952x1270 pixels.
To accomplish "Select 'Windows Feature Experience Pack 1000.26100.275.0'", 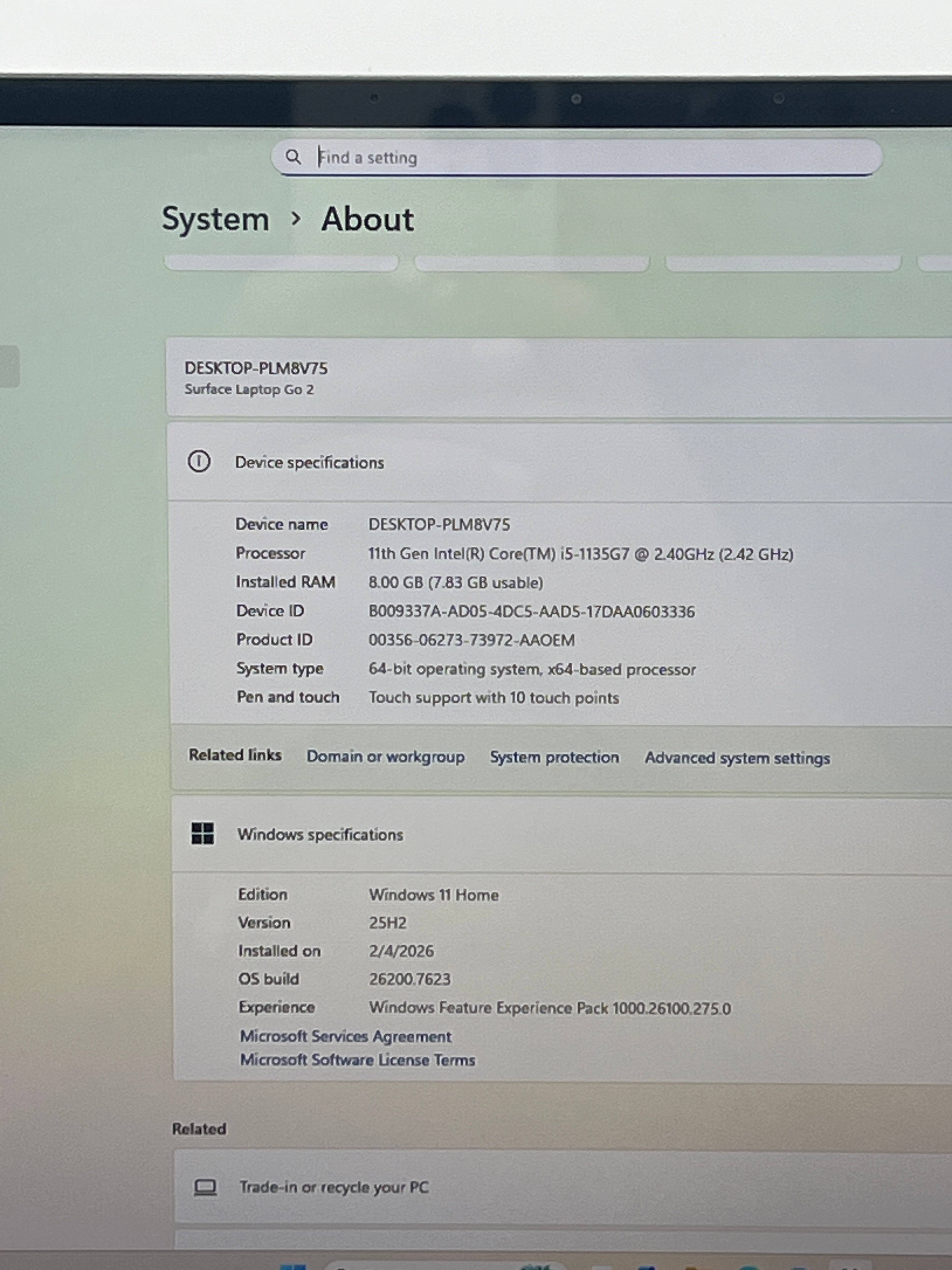I will point(550,1009).
